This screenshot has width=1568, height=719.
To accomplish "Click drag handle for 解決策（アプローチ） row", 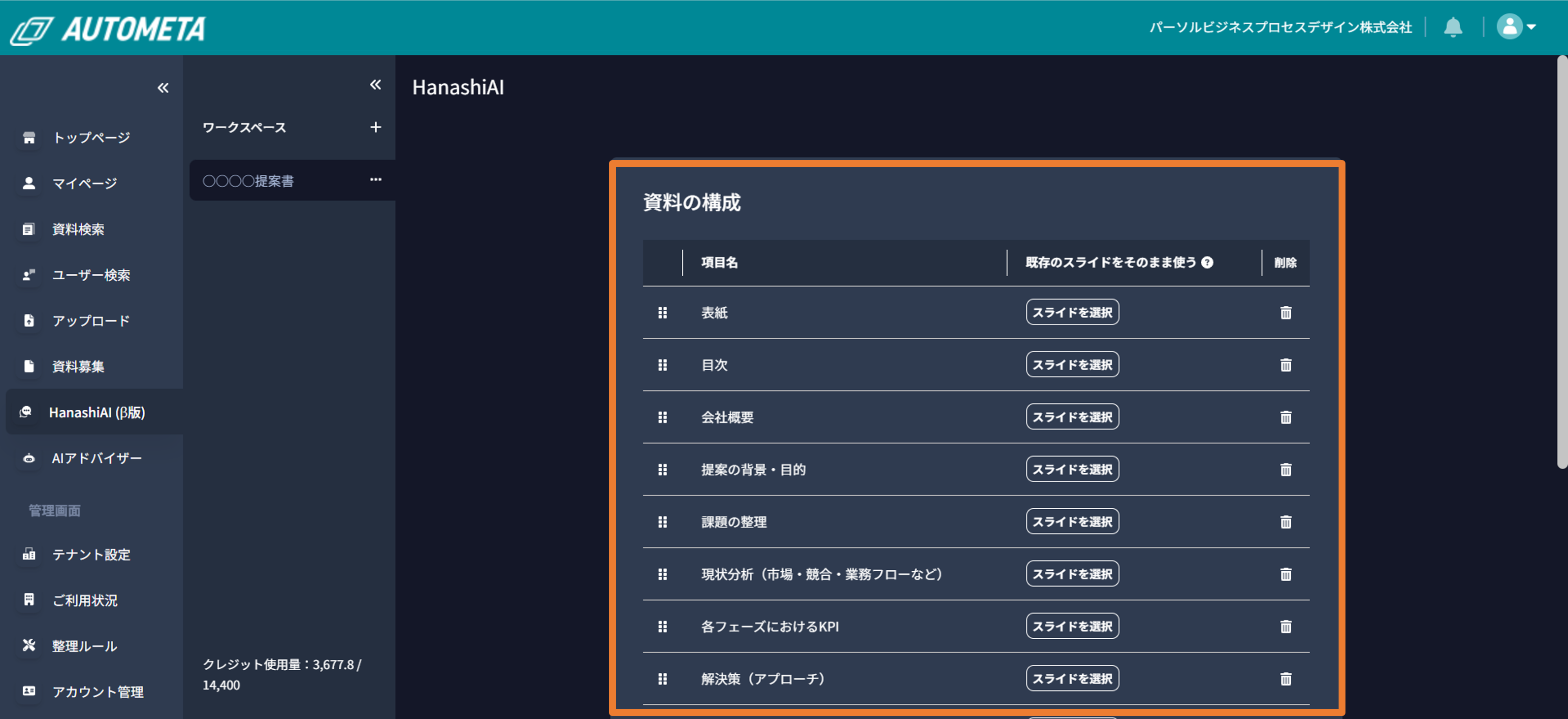I will 662,679.
